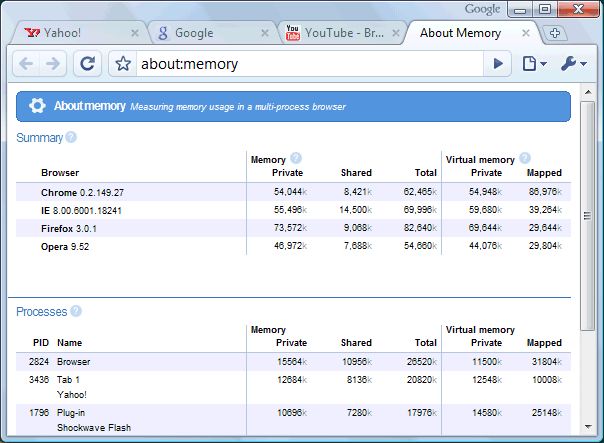Image resolution: width=604 pixels, height=443 pixels.
Task: Click the help icon beside Summary
Action: pos(71,137)
